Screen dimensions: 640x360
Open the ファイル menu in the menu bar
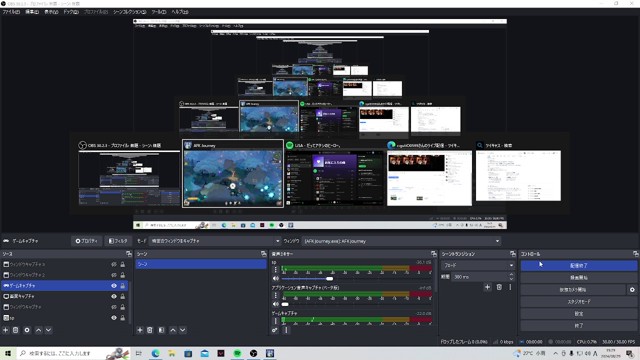point(11,12)
